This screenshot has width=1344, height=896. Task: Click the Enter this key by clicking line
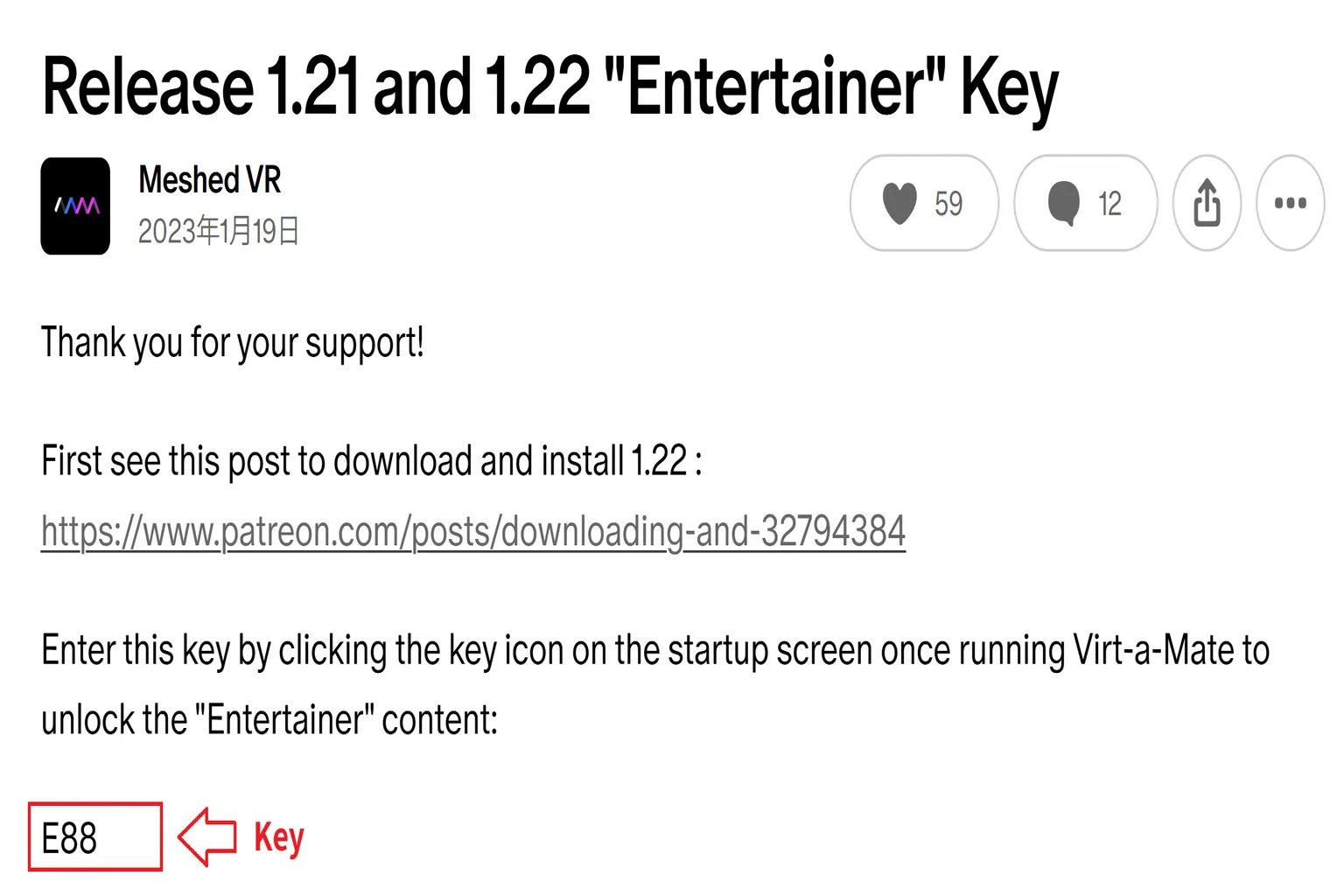click(x=655, y=651)
